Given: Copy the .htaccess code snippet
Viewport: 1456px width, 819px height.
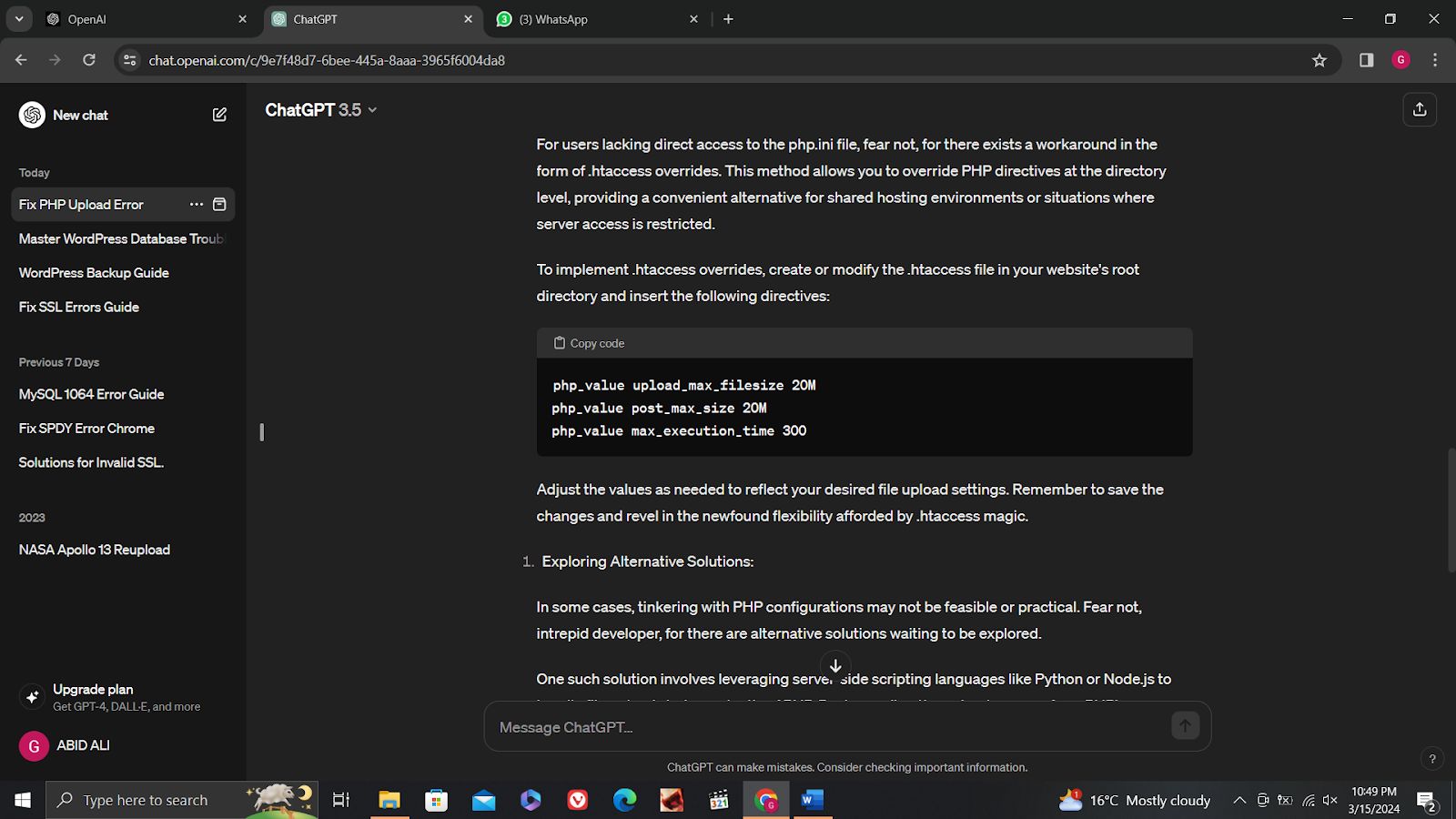Looking at the screenshot, I should [x=589, y=343].
